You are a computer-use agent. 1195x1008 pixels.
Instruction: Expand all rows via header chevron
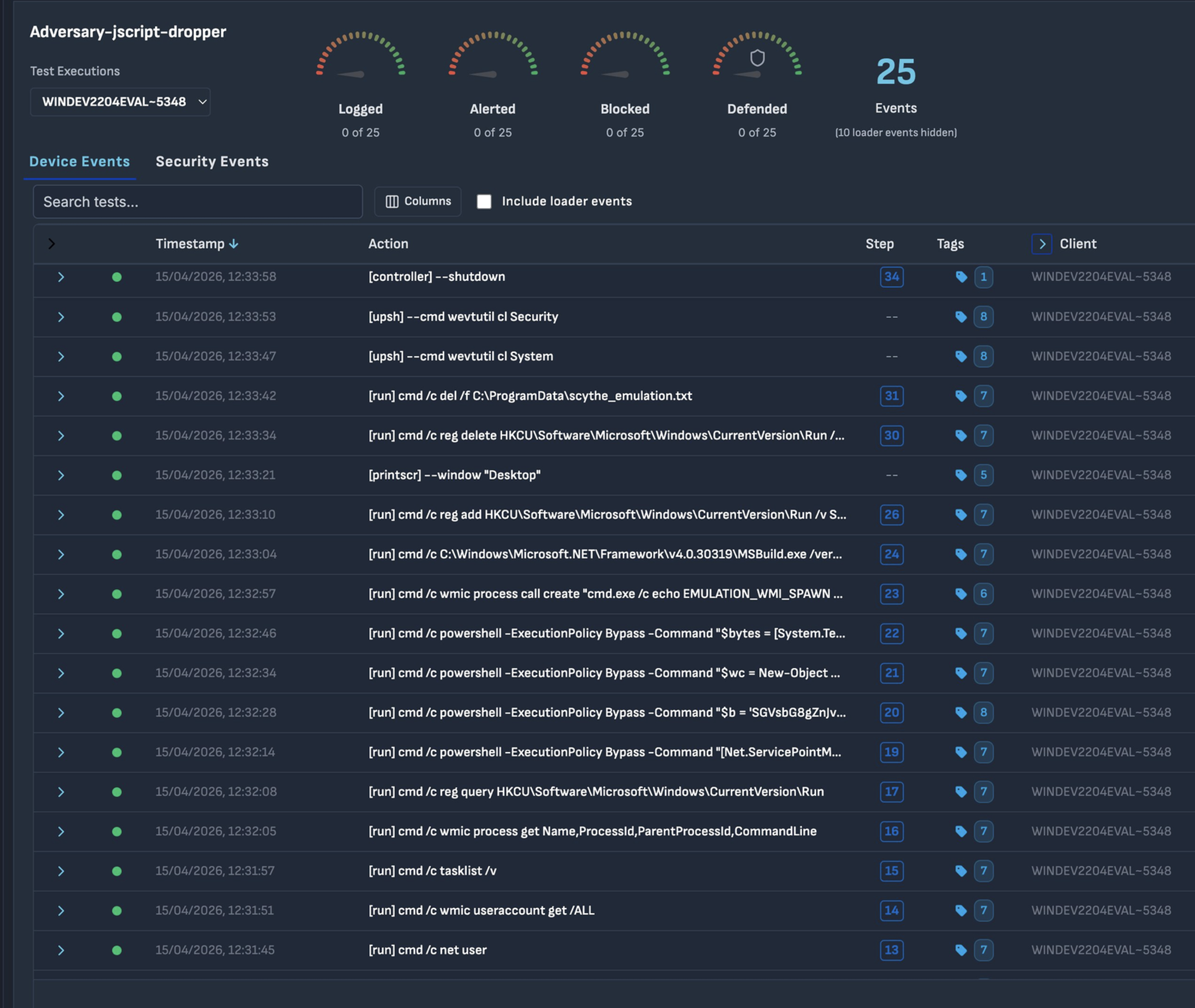pyautogui.click(x=51, y=244)
